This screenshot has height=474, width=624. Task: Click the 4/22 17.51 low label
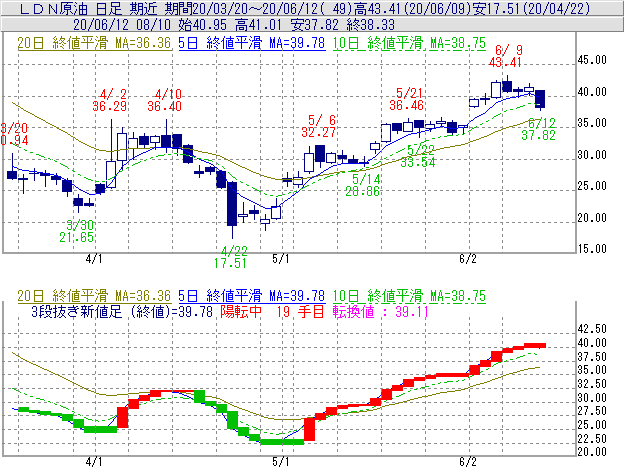tap(231, 257)
